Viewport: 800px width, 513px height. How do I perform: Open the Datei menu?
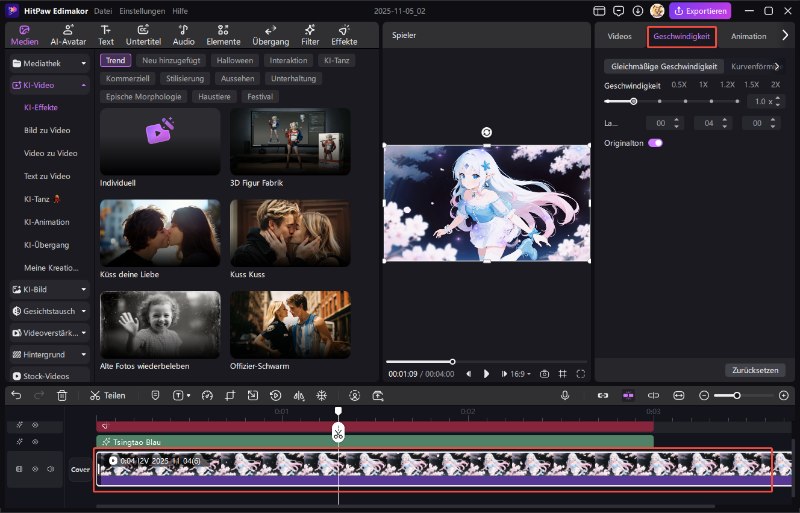103,11
